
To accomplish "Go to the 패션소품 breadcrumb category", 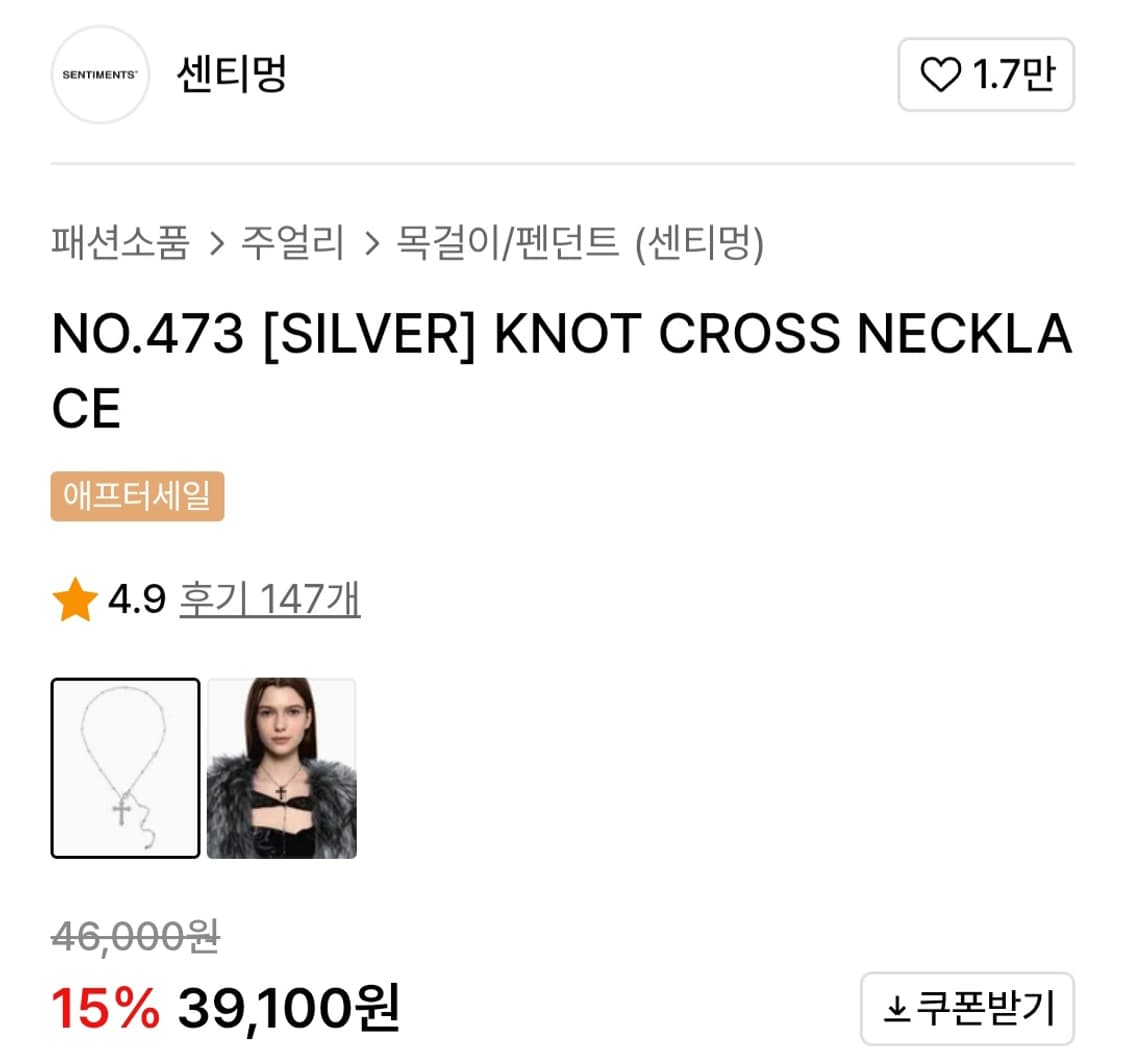I will pos(120,243).
